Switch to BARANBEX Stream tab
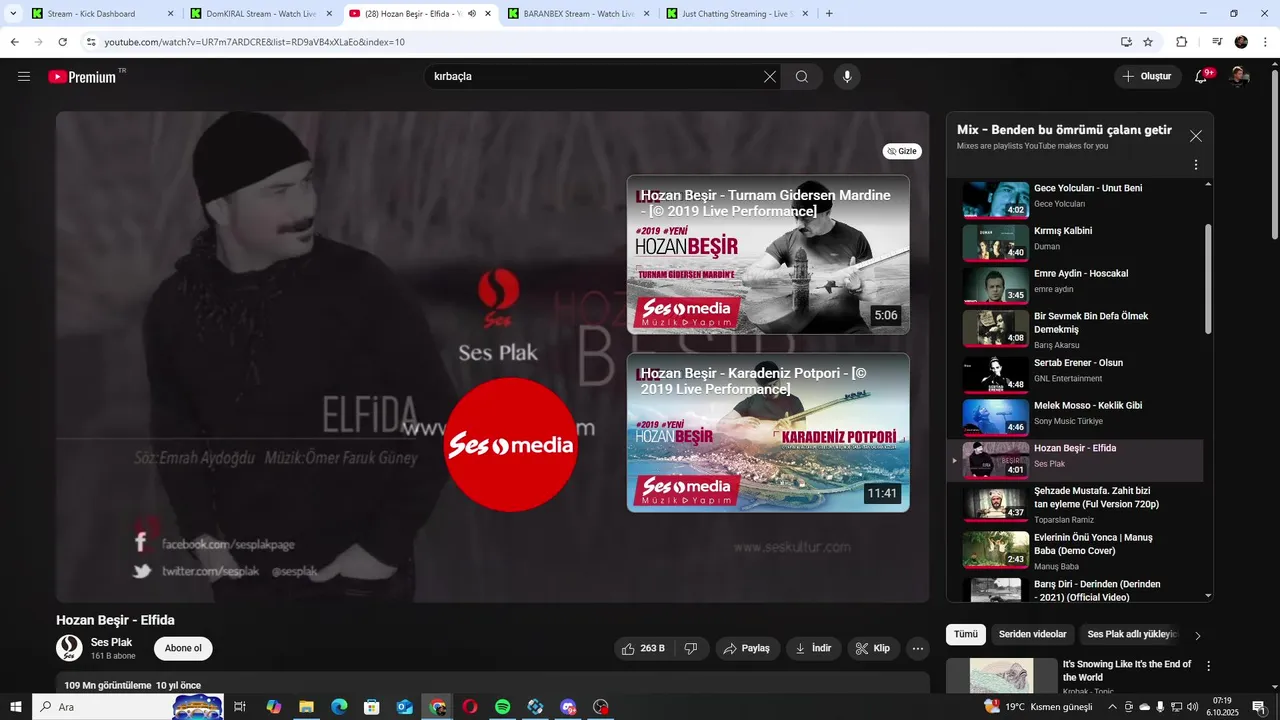The height and width of the screenshot is (720, 1280). click(578, 14)
